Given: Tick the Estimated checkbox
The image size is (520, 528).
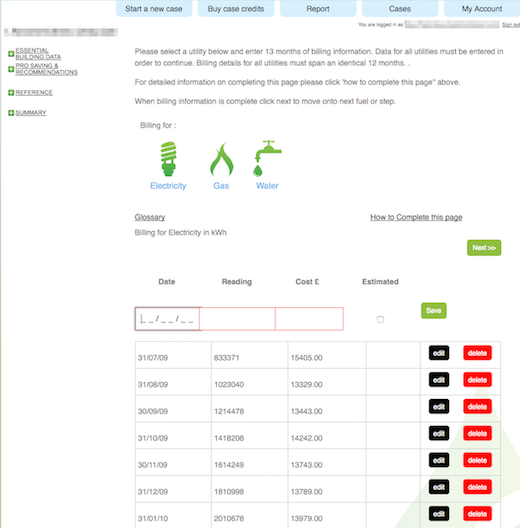Looking at the screenshot, I should coord(380,319).
